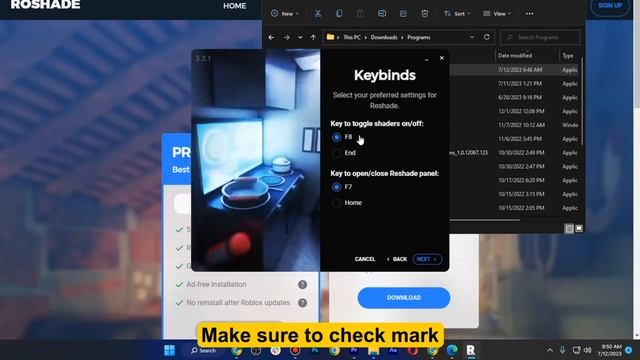This screenshot has height=360, width=640.
Task: Refresh the Programs folder
Action: click(487, 37)
